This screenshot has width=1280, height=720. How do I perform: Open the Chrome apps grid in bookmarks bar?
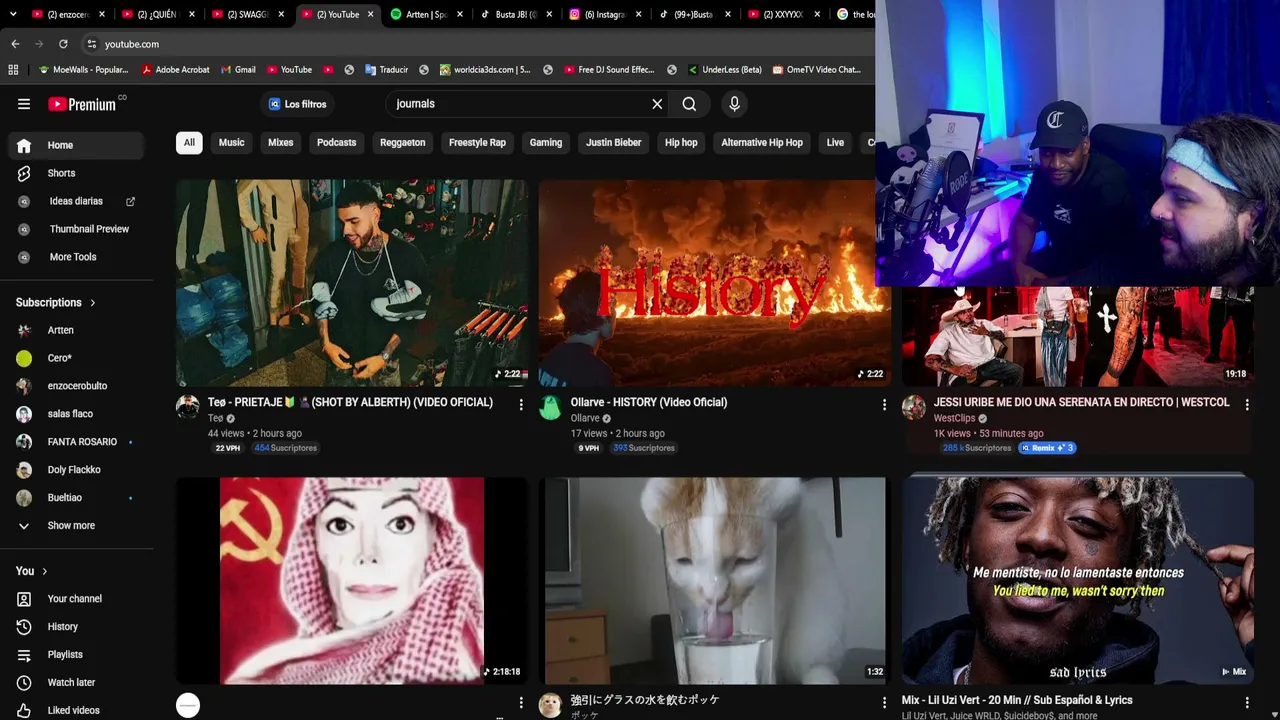pos(13,70)
